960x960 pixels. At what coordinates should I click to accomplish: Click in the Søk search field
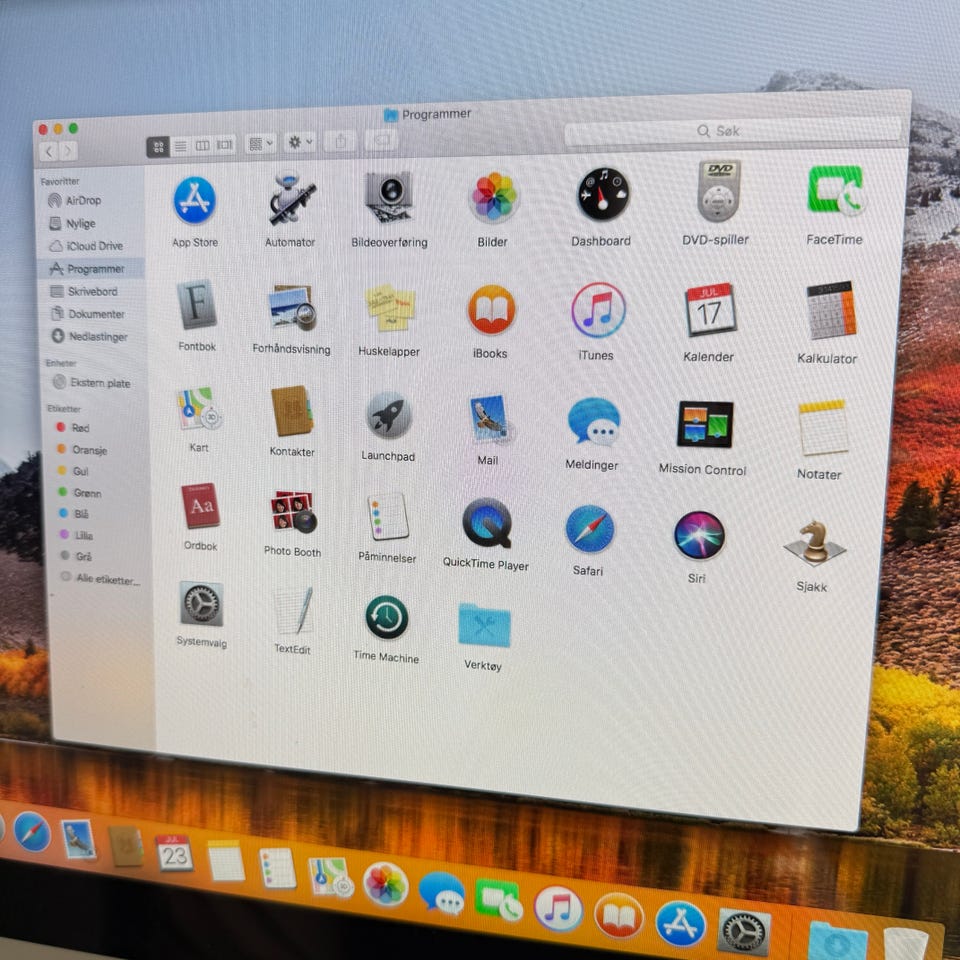(733, 131)
